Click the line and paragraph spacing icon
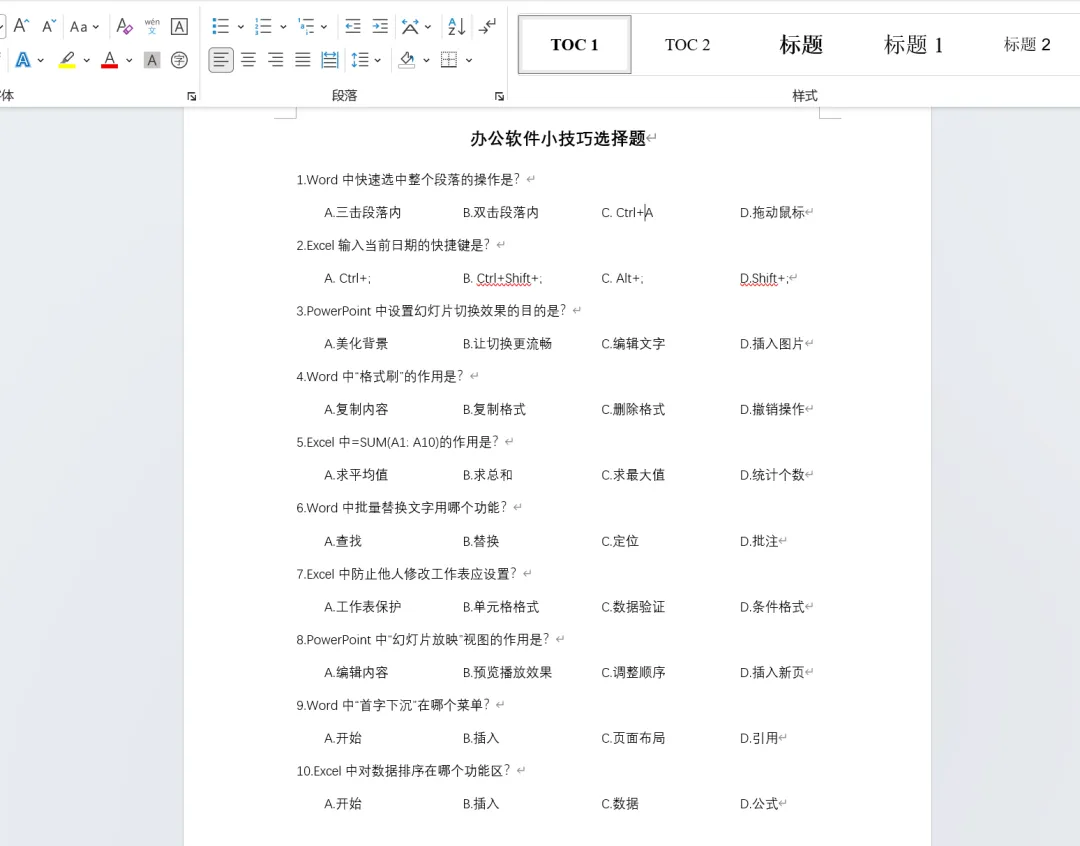 (x=360, y=60)
